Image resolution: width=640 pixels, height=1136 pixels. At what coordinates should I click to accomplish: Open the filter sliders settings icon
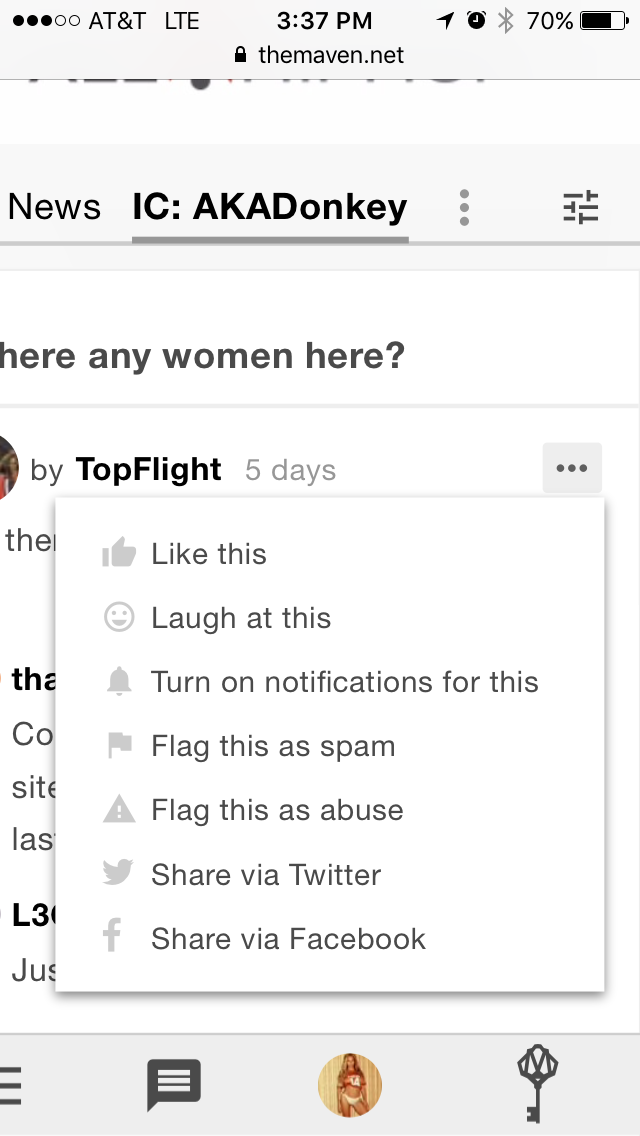click(x=581, y=207)
